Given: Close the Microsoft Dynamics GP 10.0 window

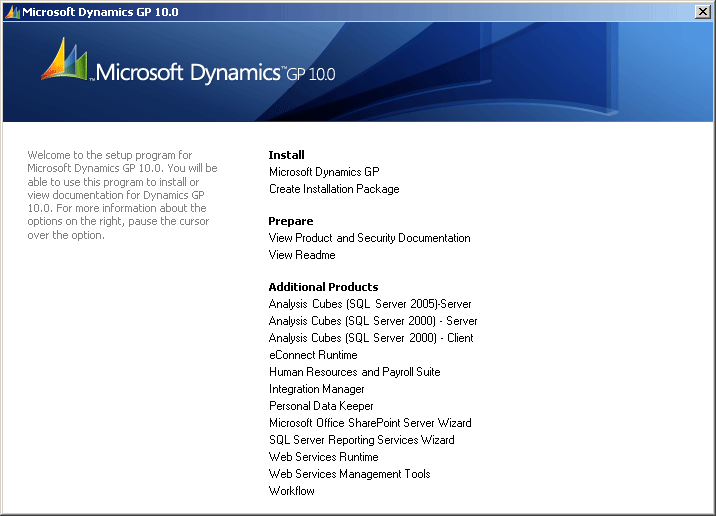Looking at the screenshot, I should pyautogui.click(x=703, y=12).
